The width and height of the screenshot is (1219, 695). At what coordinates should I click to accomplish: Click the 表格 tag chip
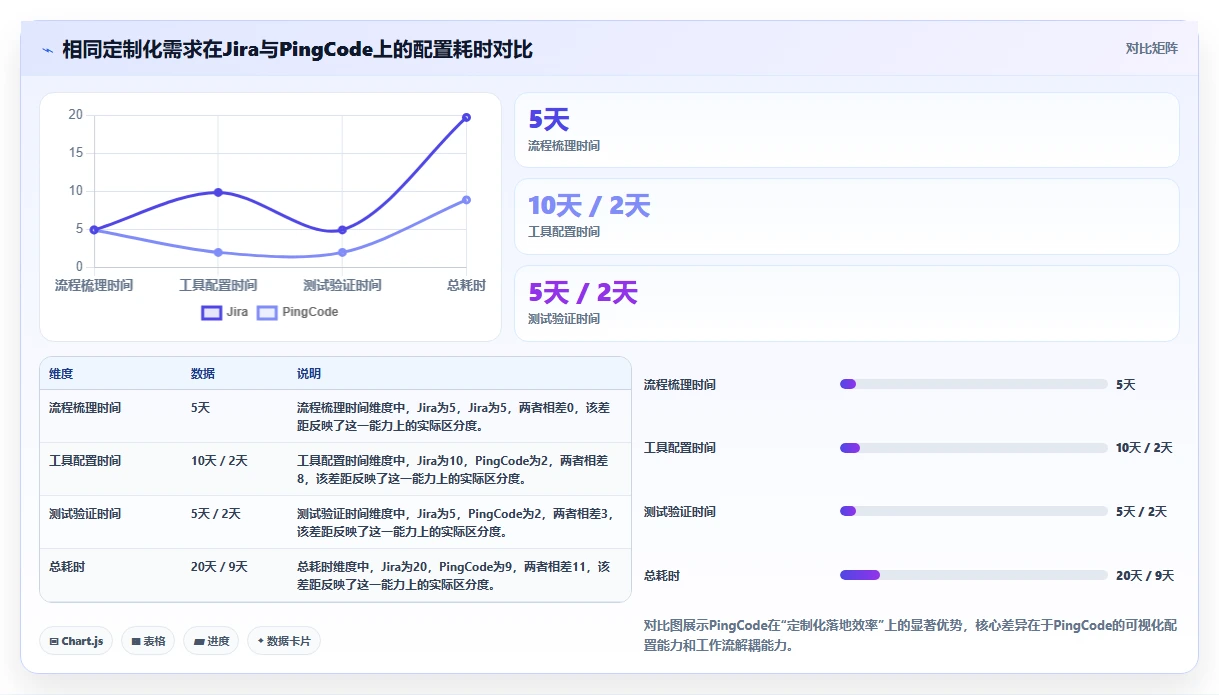tap(148, 641)
